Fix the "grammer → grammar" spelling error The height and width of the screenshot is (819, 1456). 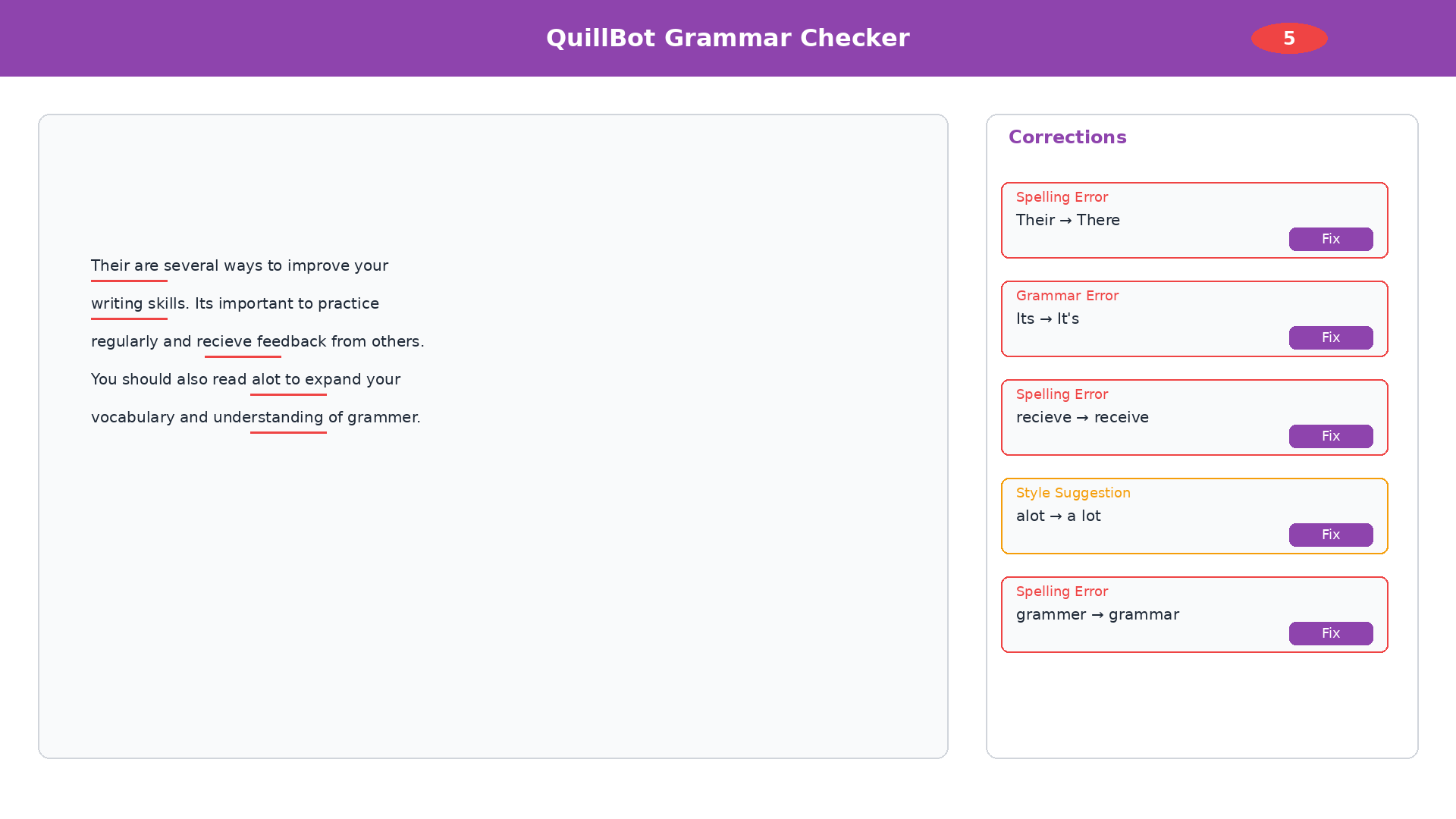1331,633
